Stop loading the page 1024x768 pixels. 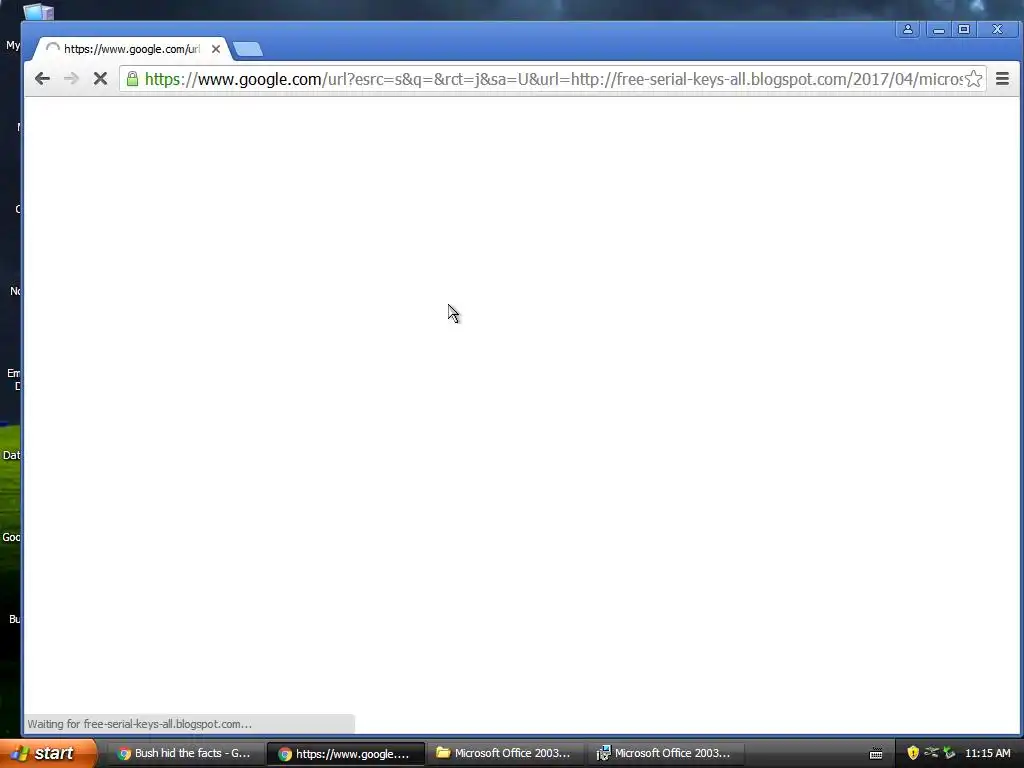tap(100, 79)
